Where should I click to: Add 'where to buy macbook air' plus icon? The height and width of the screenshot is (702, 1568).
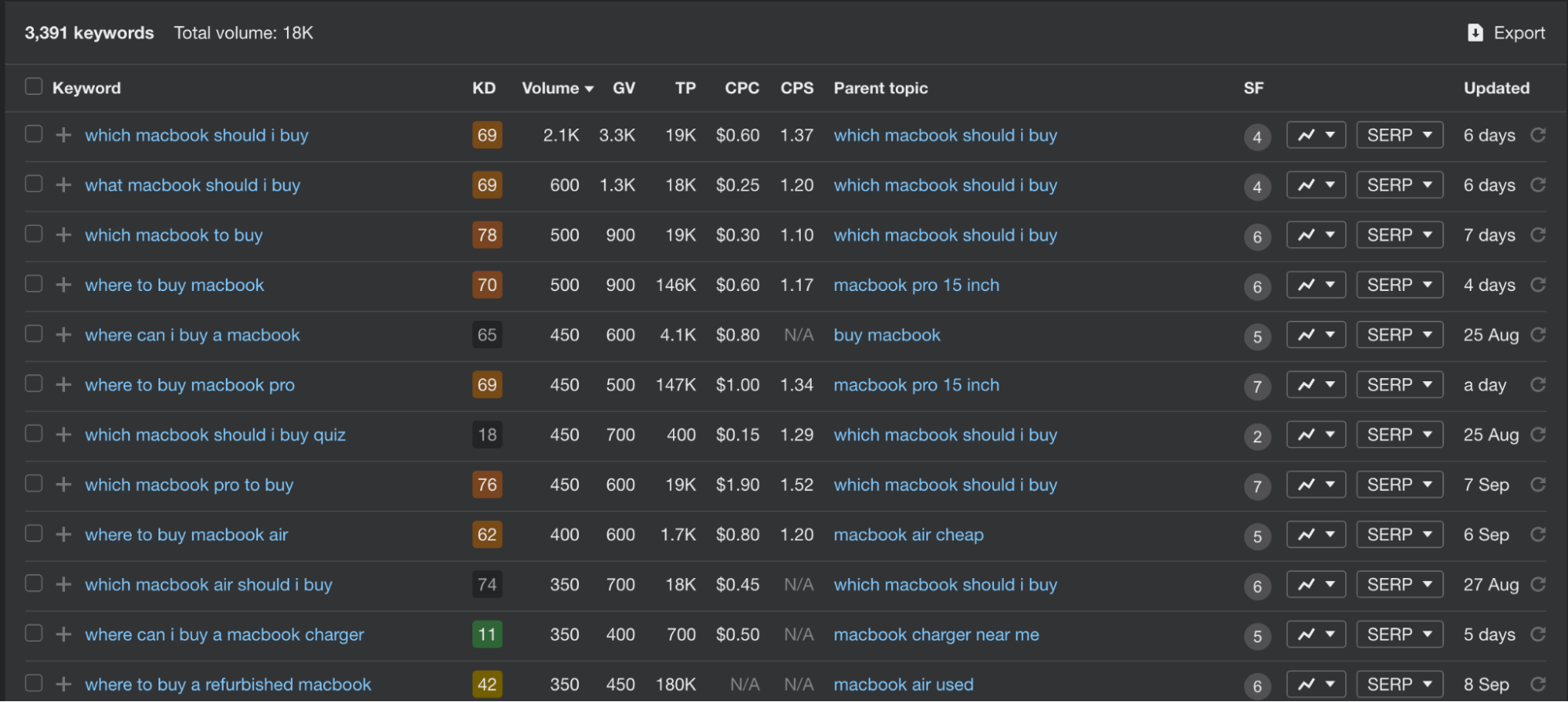point(64,535)
